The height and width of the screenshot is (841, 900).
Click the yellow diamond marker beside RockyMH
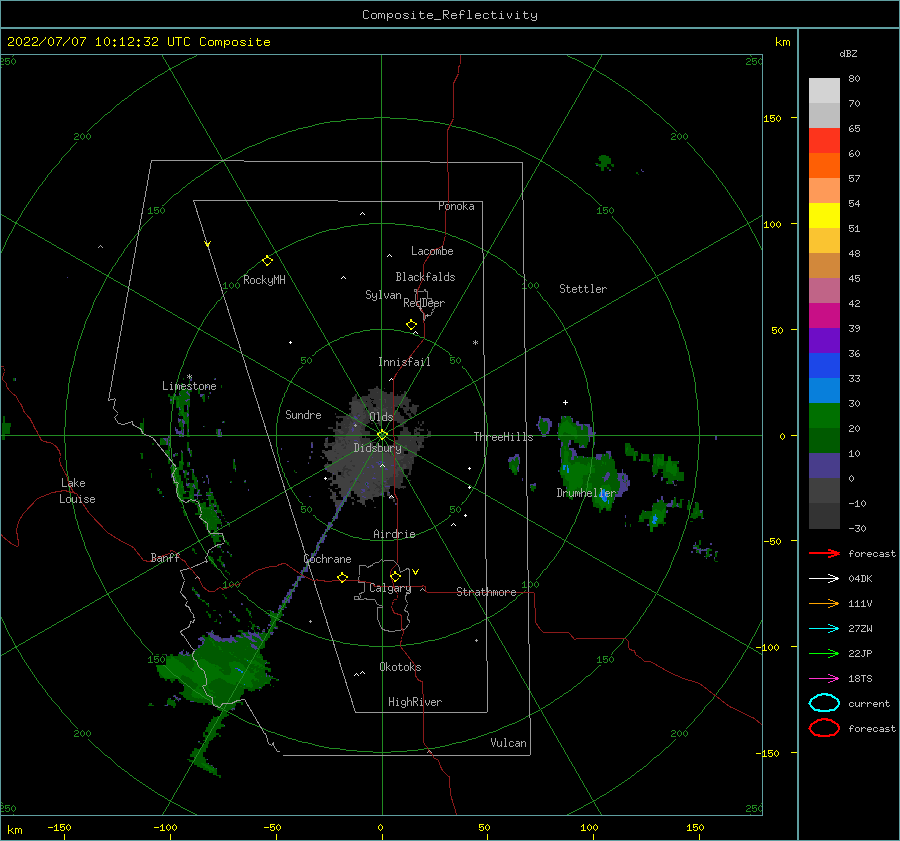tap(267, 261)
